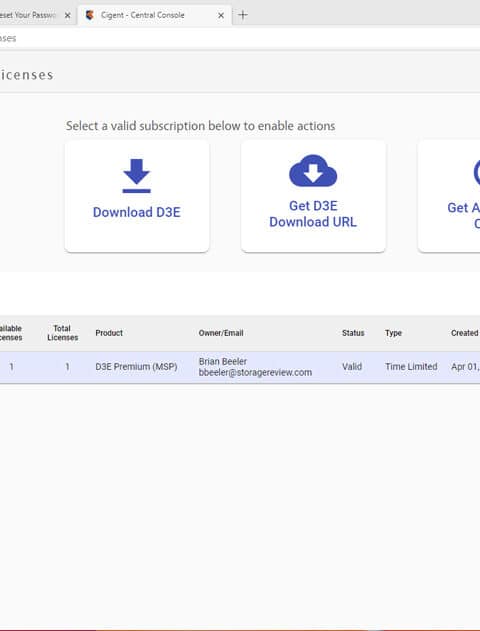Image resolution: width=480 pixels, height=631 pixels.
Task: Sort by Product column header
Action: pyautogui.click(x=109, y=333)
